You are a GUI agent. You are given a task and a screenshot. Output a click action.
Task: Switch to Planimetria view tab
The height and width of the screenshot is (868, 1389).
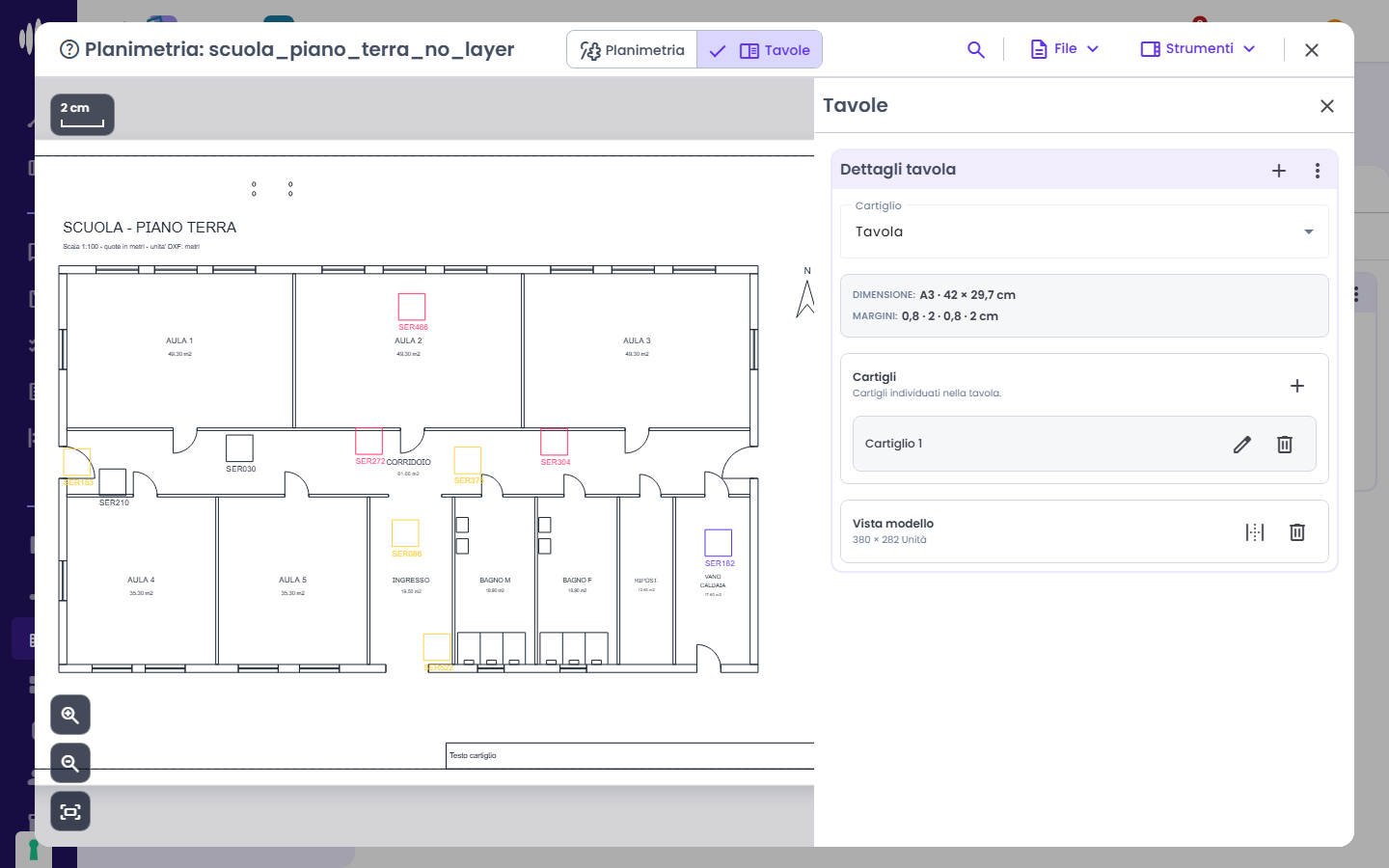(632, 50)
